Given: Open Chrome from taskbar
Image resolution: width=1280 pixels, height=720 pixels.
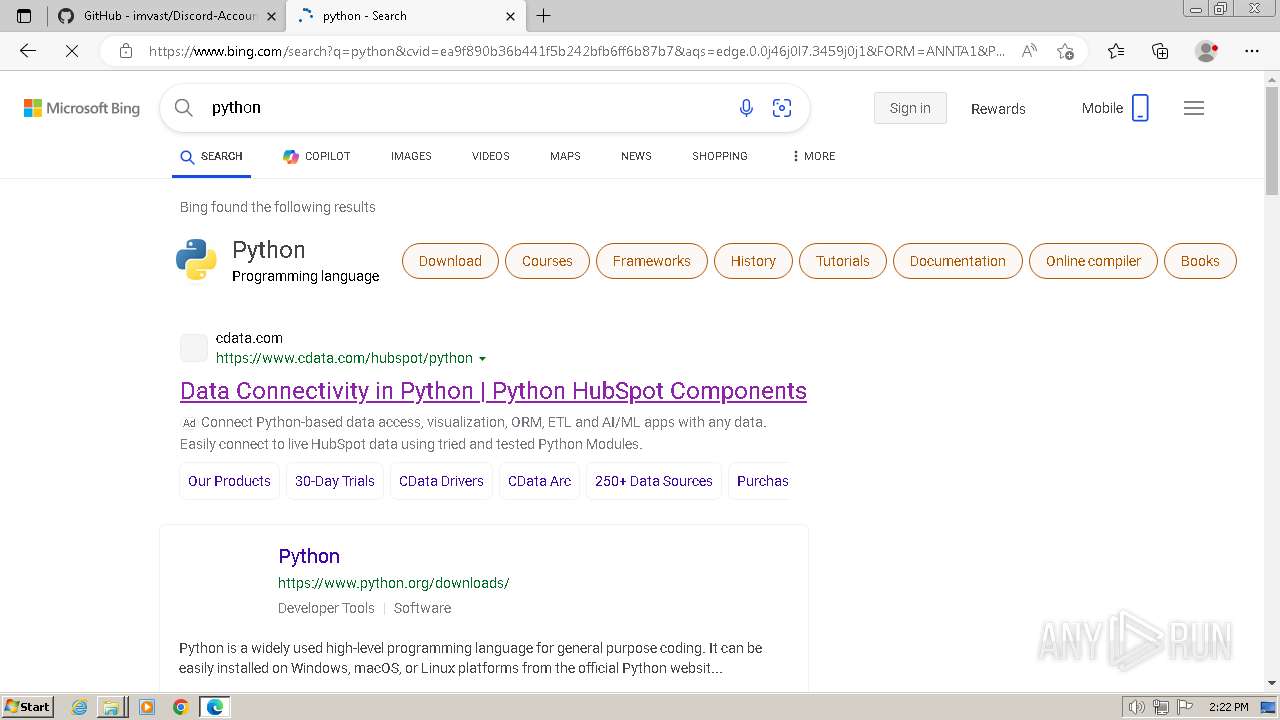Looking at the screenshot, I should [180, 707].
